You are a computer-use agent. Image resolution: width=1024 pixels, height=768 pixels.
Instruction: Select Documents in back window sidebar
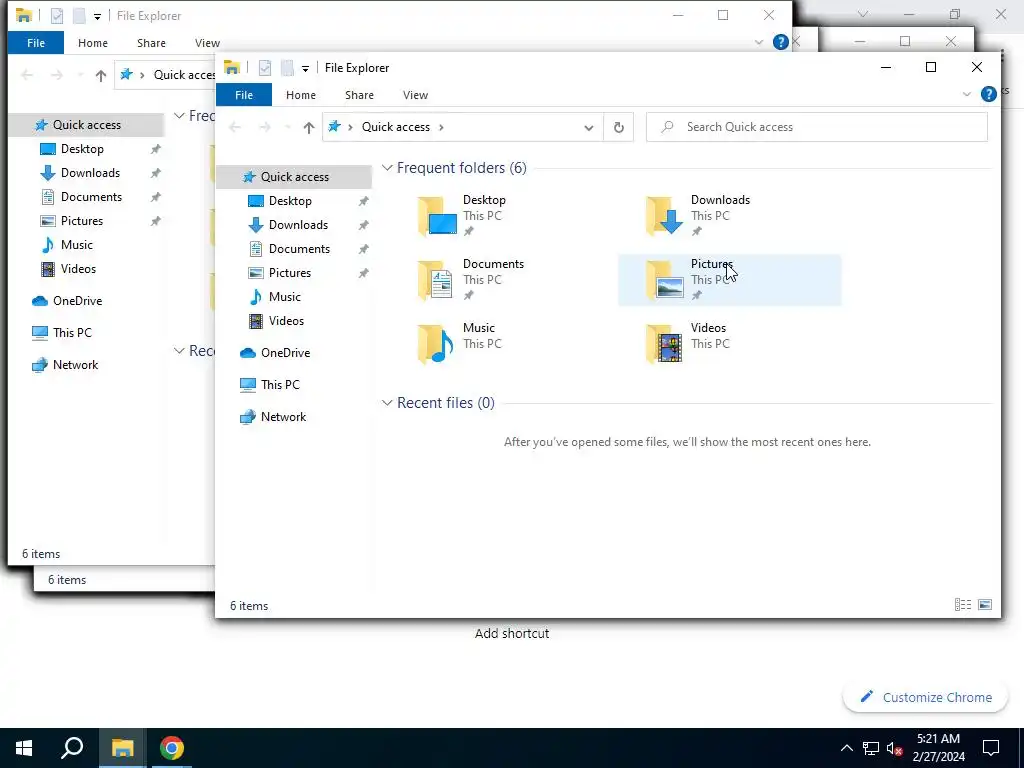(x=91, y=197)
